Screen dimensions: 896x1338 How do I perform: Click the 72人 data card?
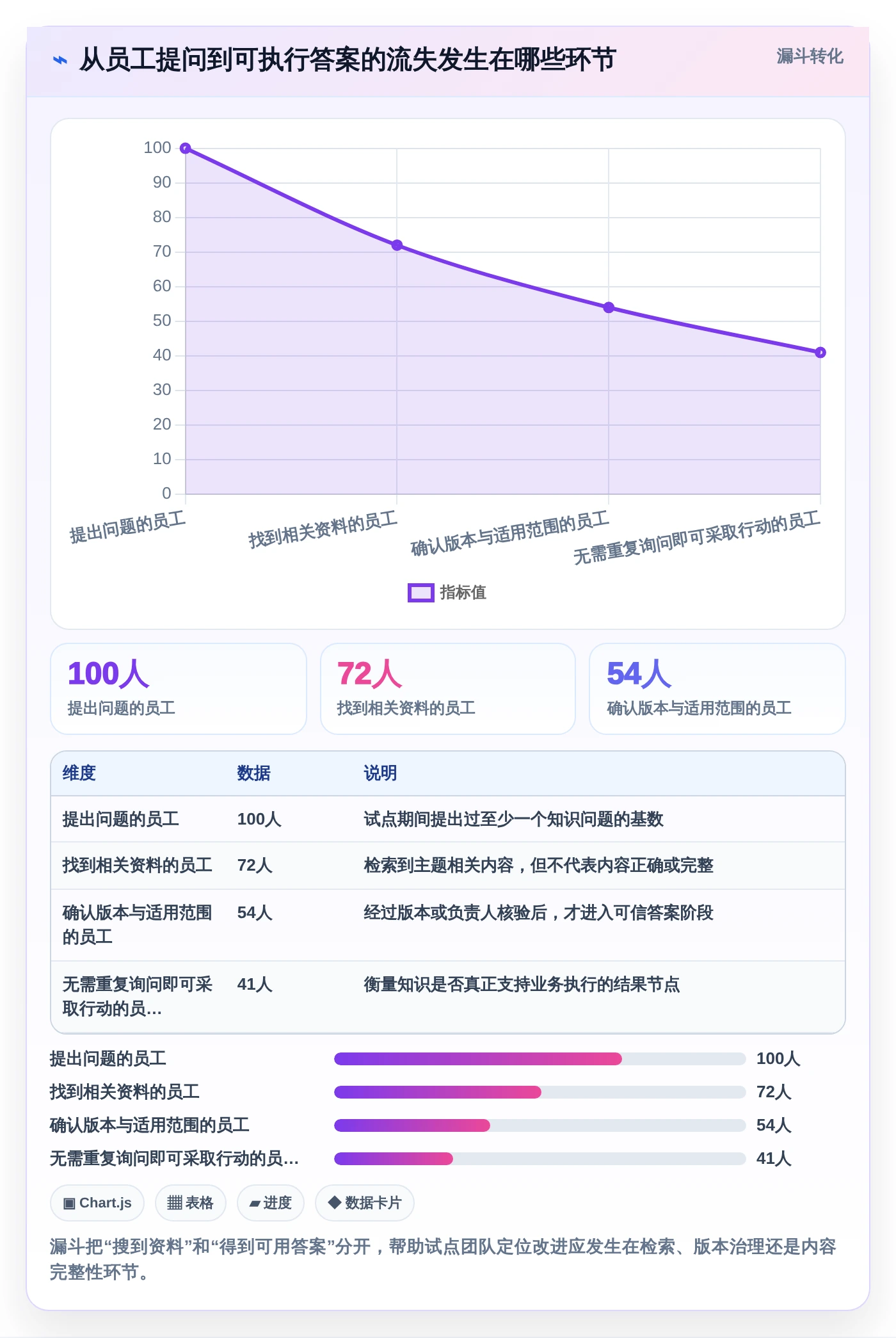point(448,689)
